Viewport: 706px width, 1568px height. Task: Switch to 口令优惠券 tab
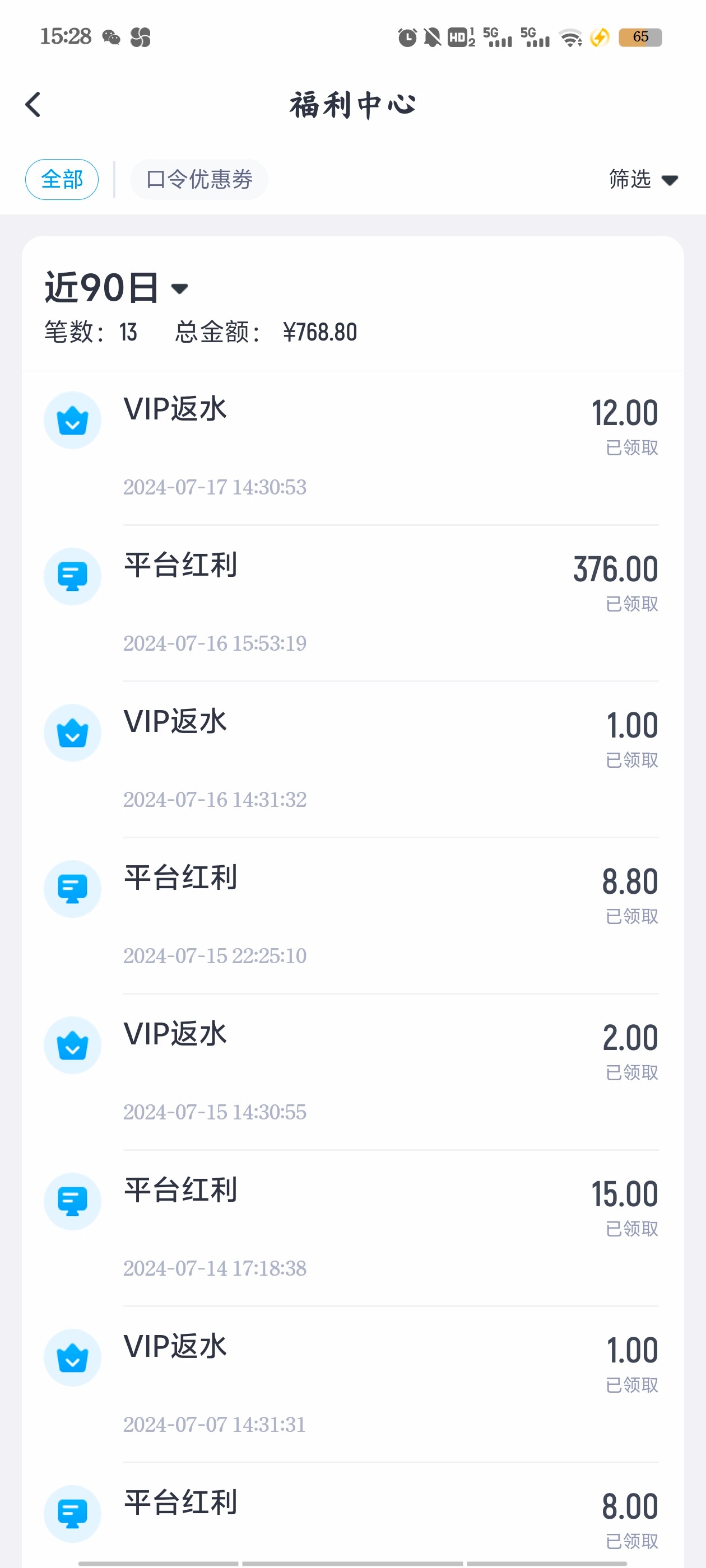pyautogui.click(x=199, y=180)
